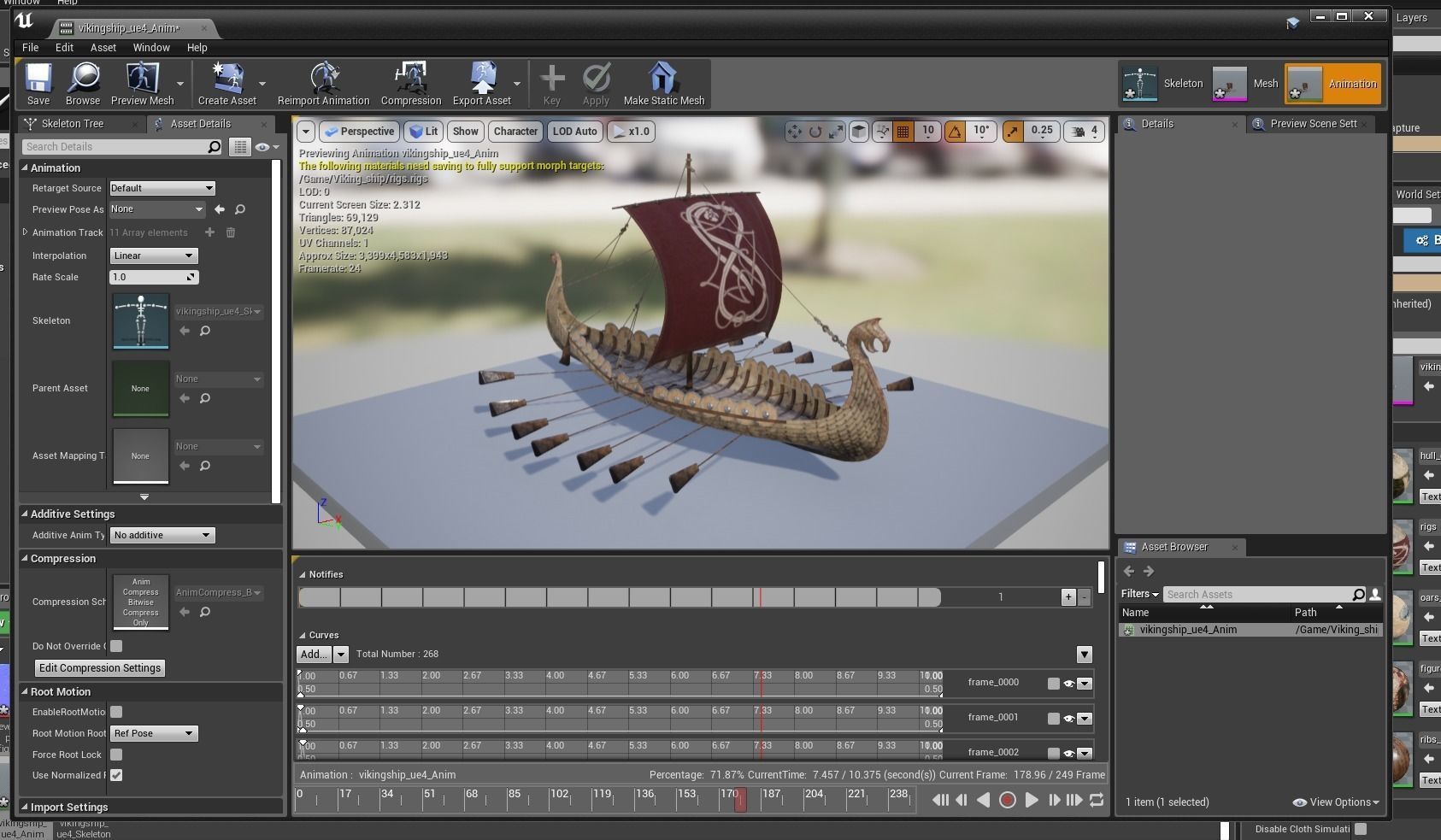Image resolution: width=1441 pixels, height=840 pixels.
Task: Open the Asset menu
Action: 103,48
